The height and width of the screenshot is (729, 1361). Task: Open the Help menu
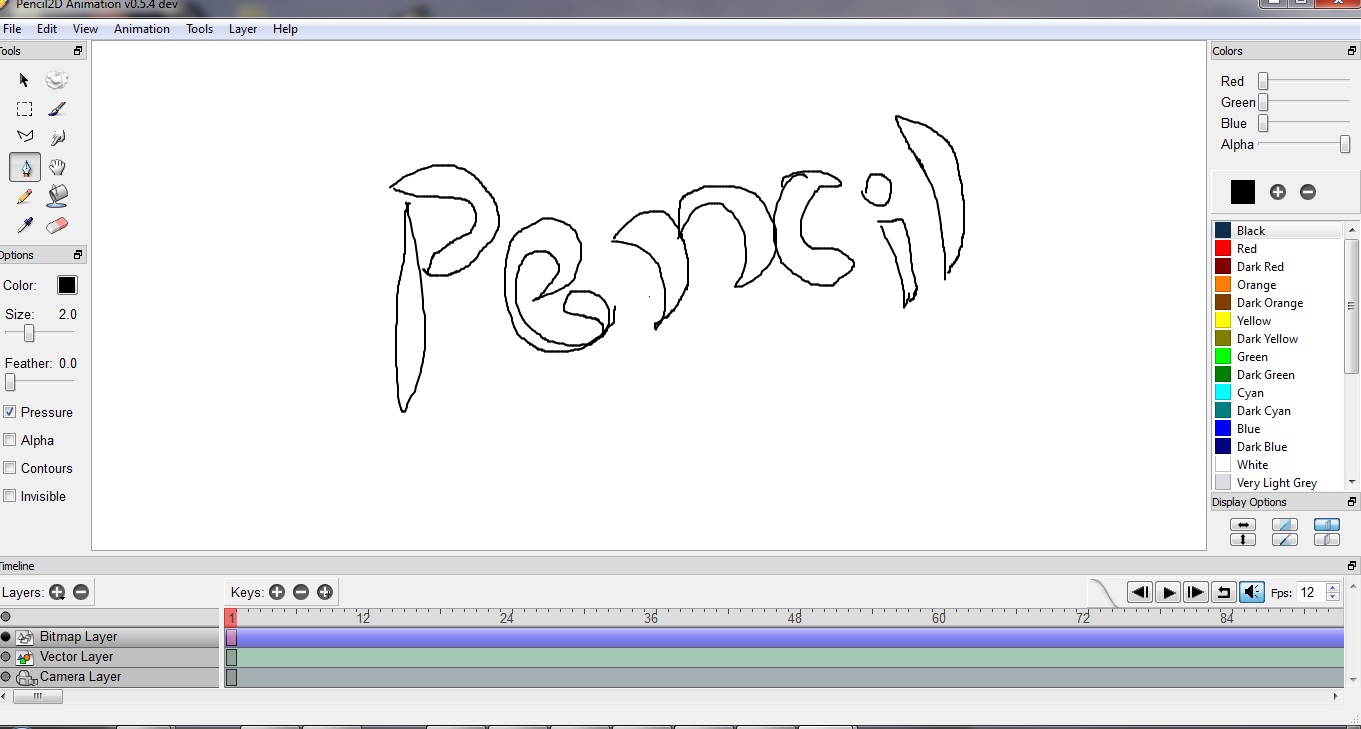285,29
